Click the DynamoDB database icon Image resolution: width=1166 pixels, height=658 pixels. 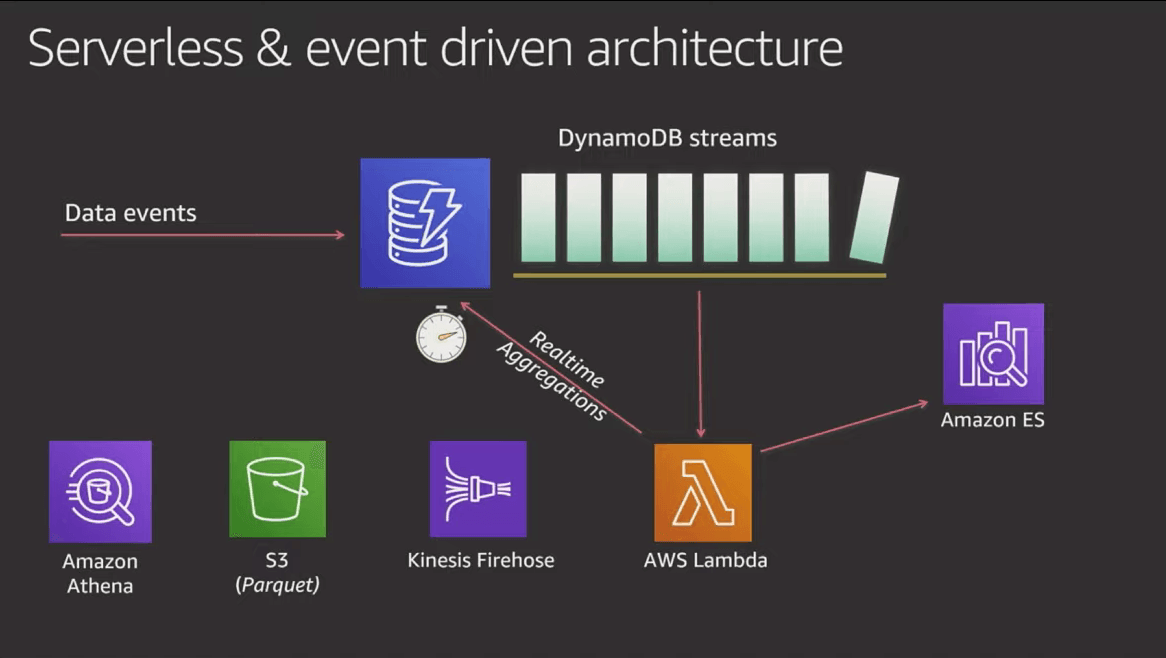(x=425, y=222)
